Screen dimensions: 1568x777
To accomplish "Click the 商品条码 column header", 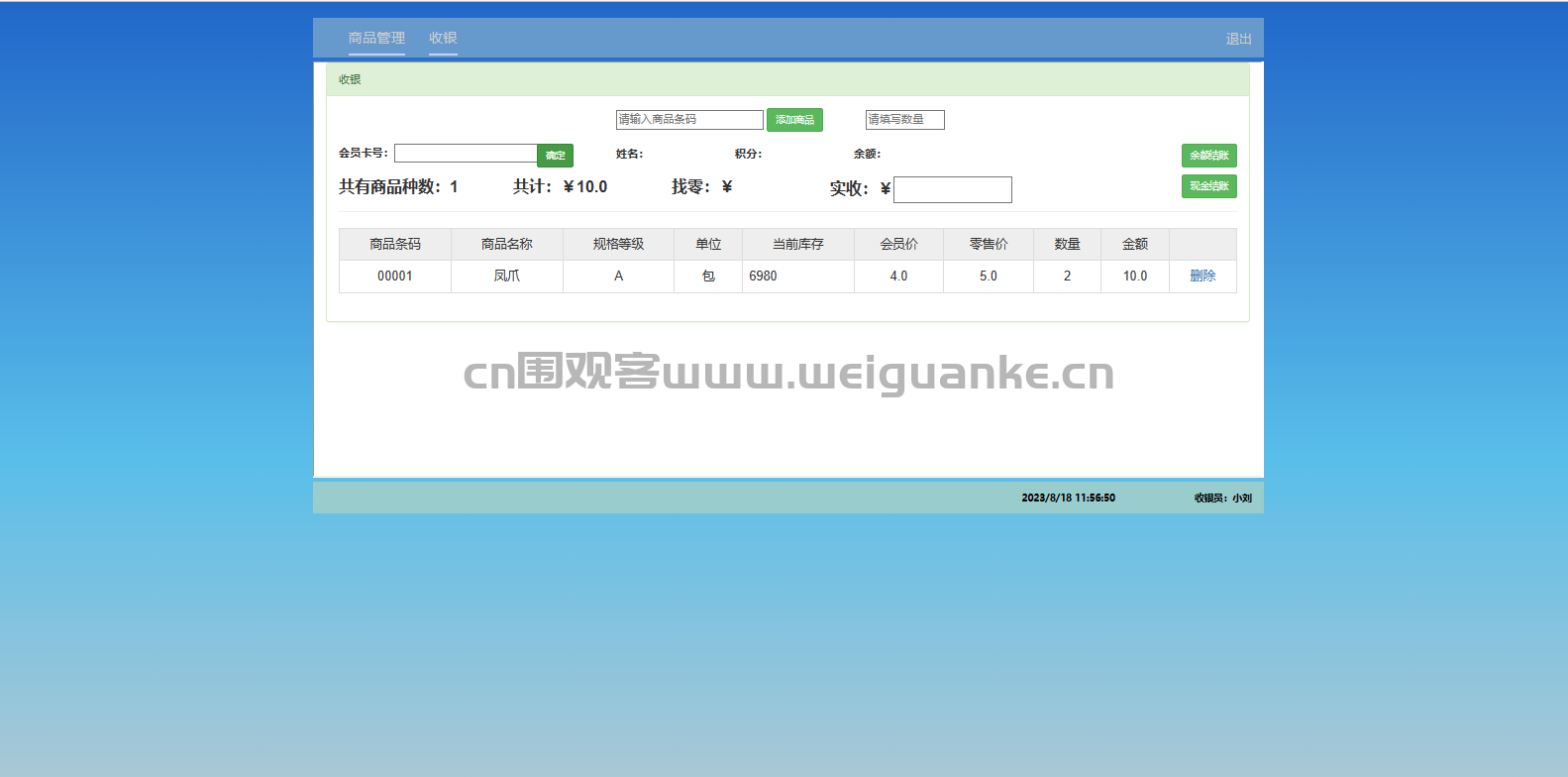I will point(395,244).
